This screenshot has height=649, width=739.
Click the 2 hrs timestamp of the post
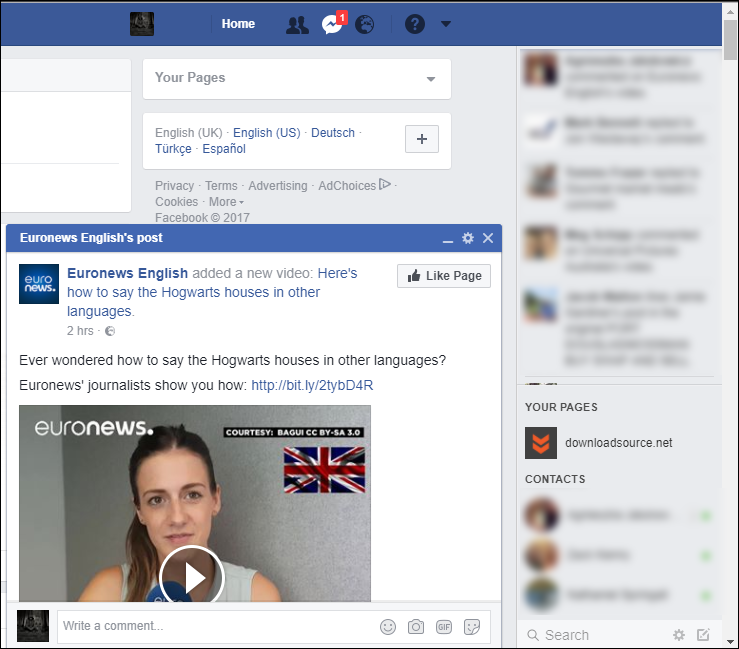[80, 331]
